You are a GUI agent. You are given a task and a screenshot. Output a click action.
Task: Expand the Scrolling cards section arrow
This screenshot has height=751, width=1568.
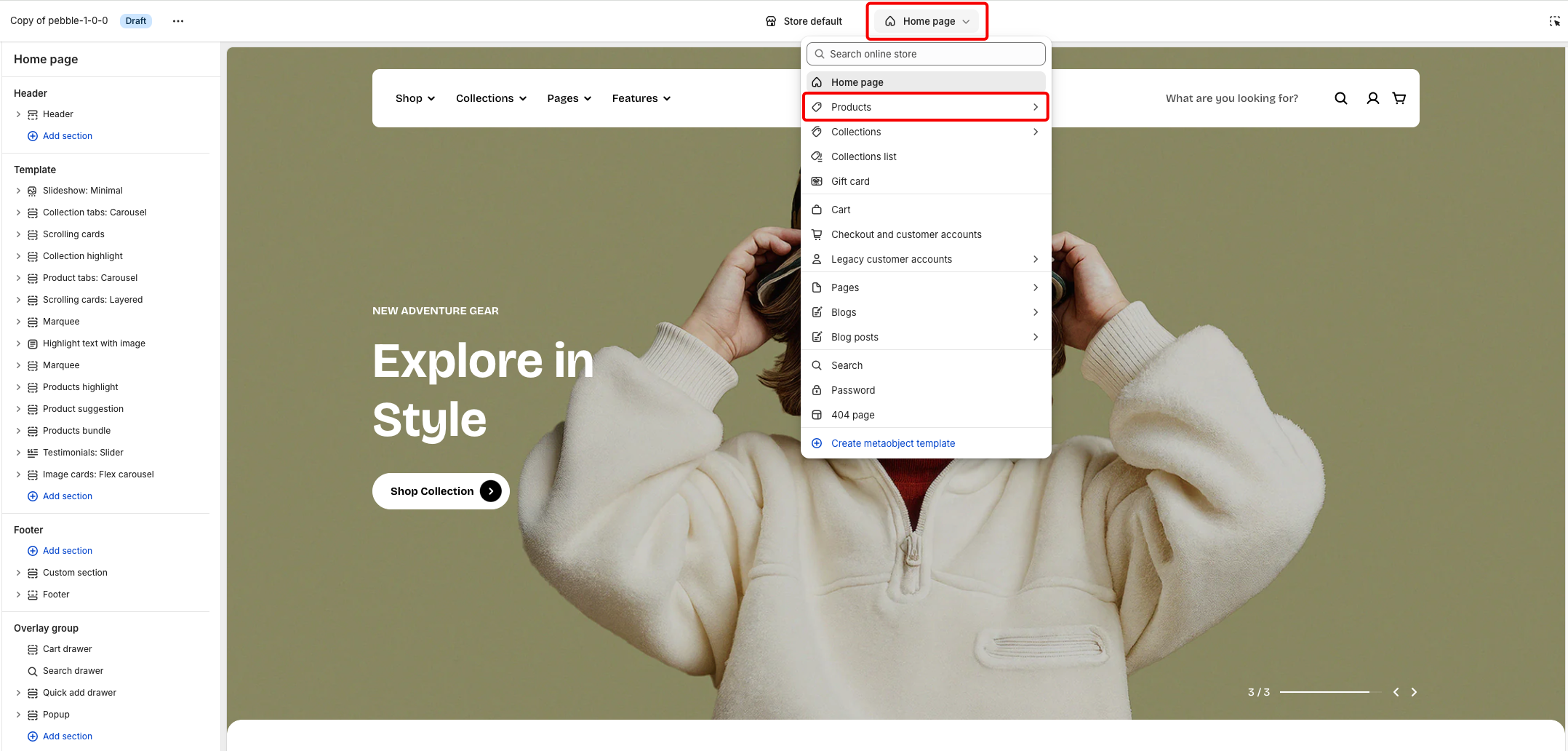pyautogui.click(x=18, y=234)
